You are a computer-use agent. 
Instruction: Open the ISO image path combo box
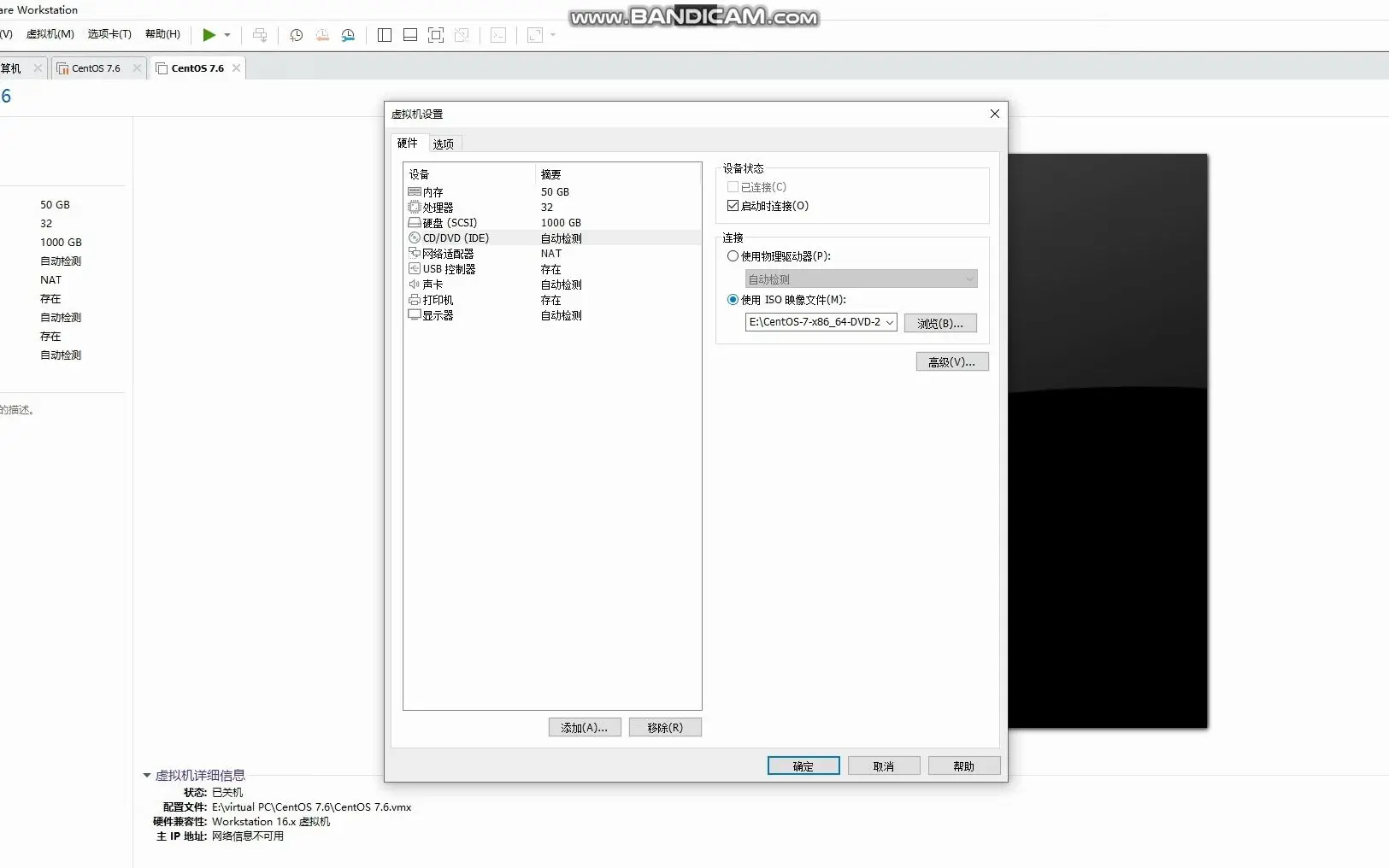click(x=821, y=322)
